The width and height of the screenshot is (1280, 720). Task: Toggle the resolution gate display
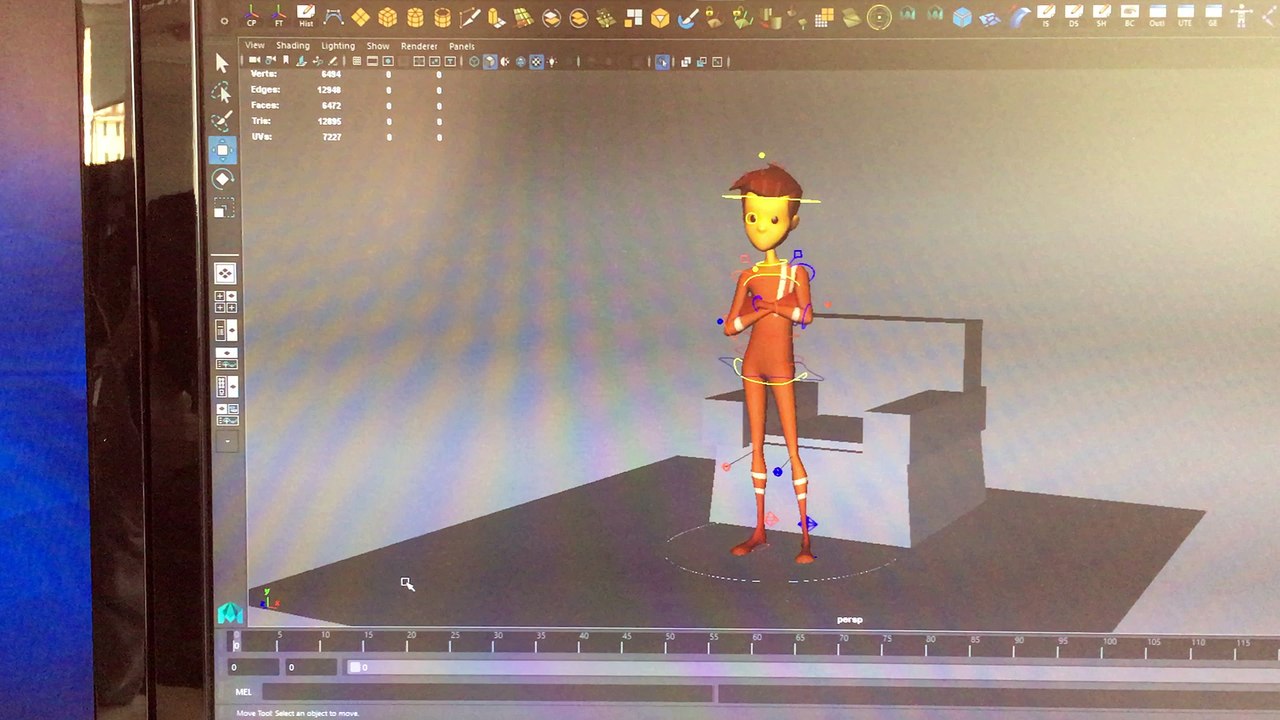coord(388,61)
